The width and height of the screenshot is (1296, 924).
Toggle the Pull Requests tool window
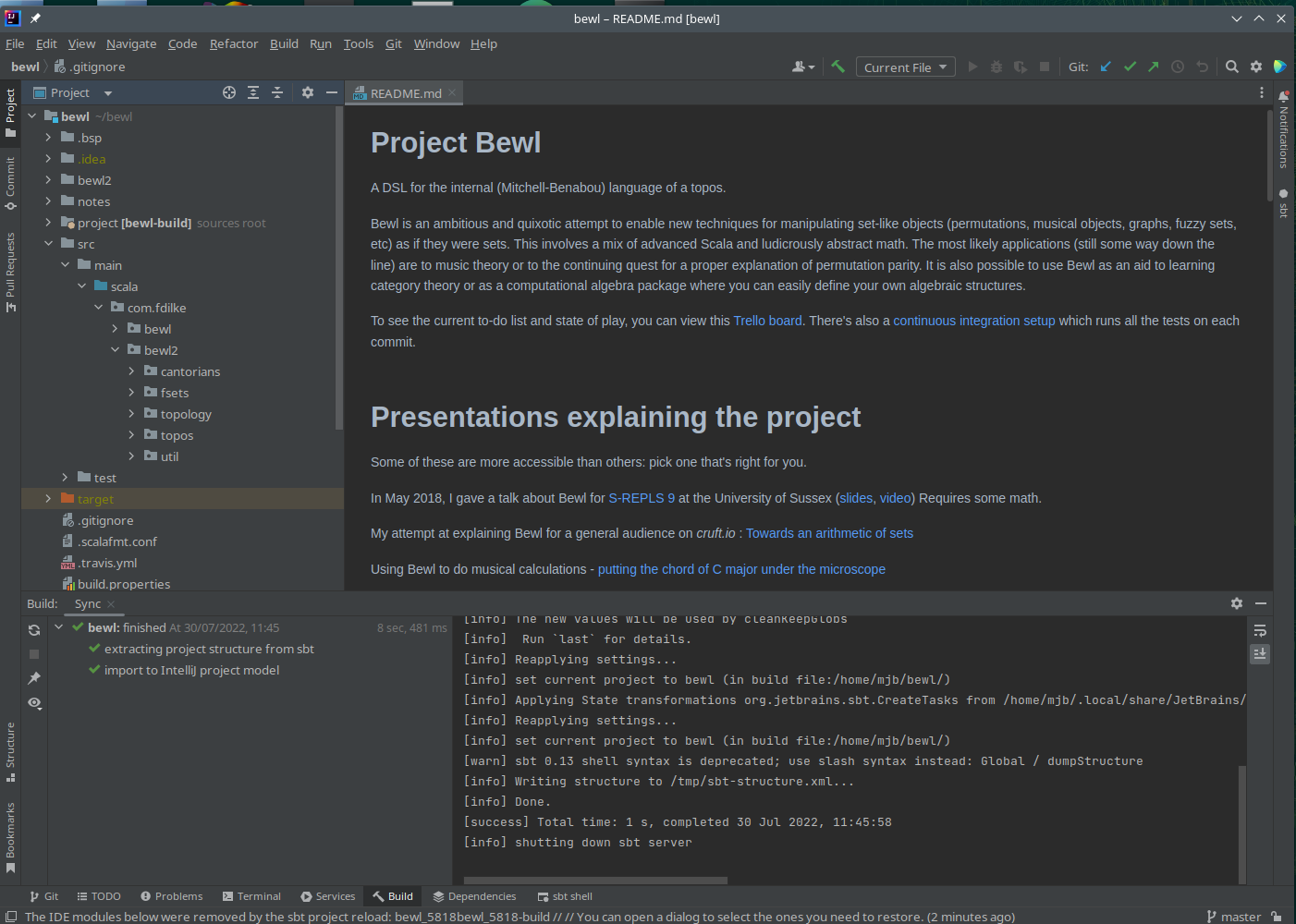coord(10,273)
